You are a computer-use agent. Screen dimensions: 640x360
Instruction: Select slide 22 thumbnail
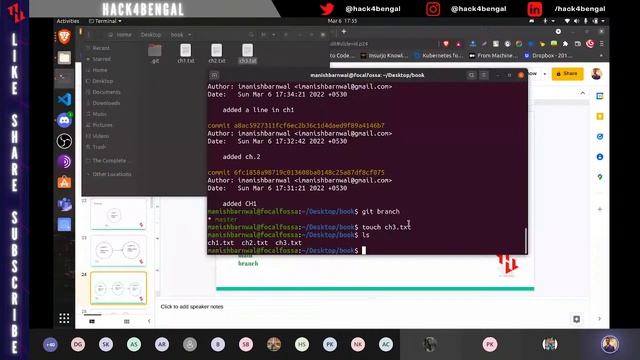coord(118,214)
